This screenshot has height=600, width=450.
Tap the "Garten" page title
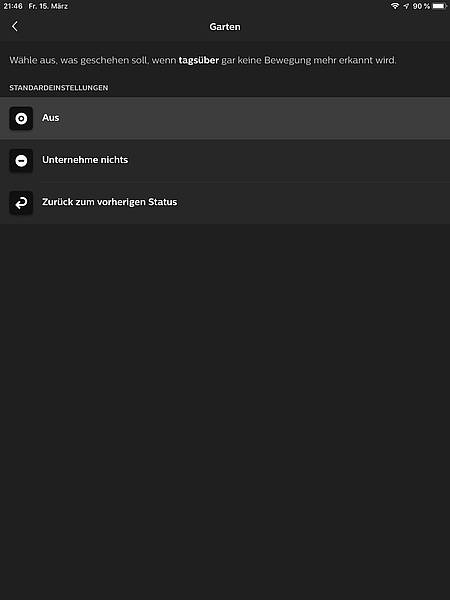pos(225,27)
